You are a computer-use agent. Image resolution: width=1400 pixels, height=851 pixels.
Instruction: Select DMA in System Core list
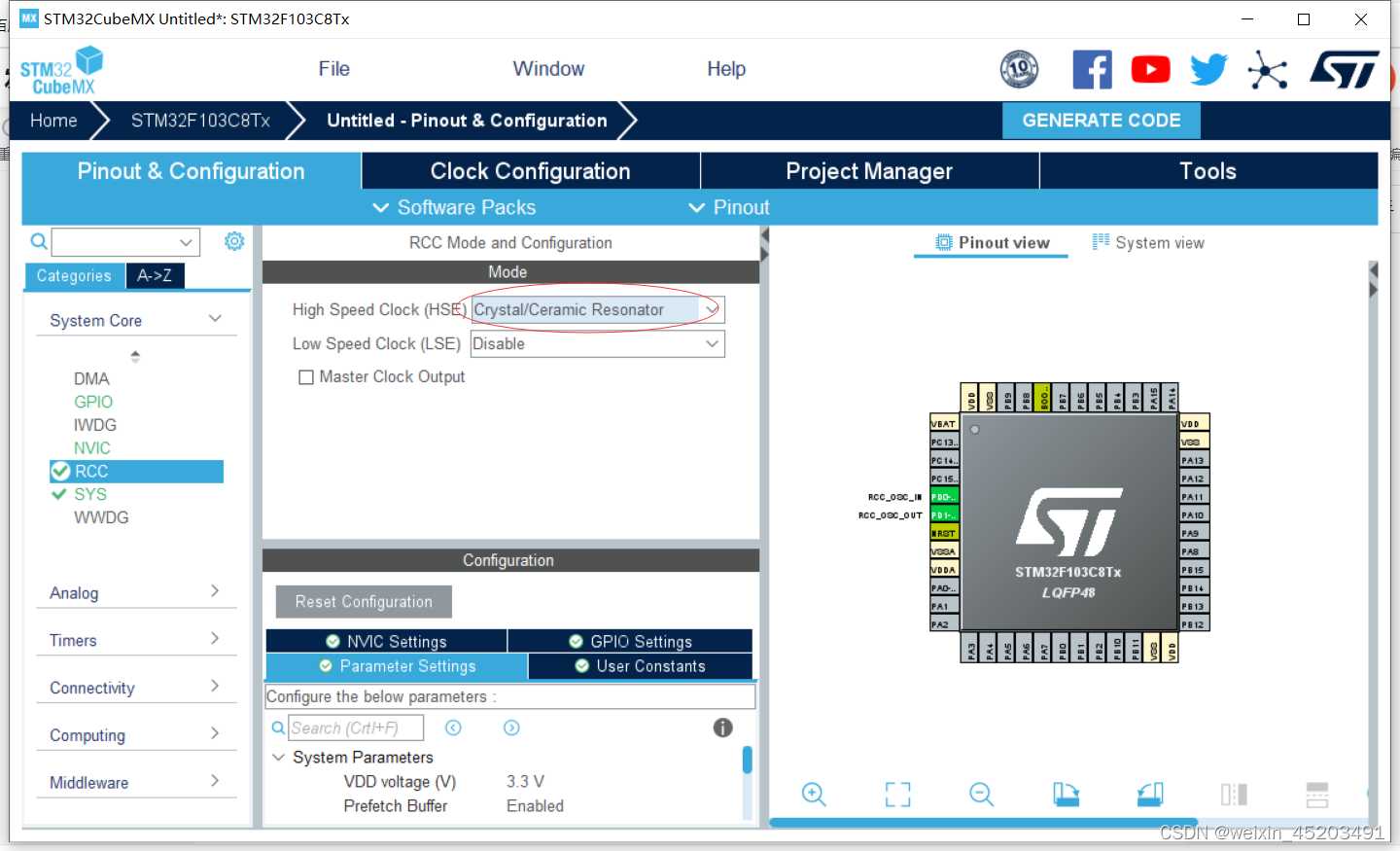coord(91,378)
